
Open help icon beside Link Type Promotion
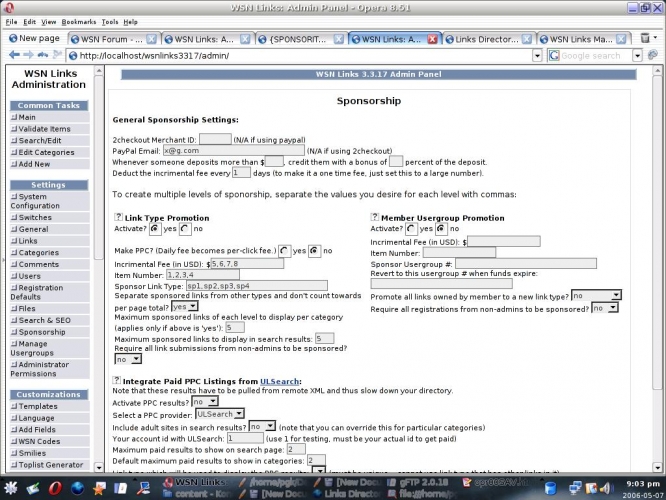click(118, 217)
